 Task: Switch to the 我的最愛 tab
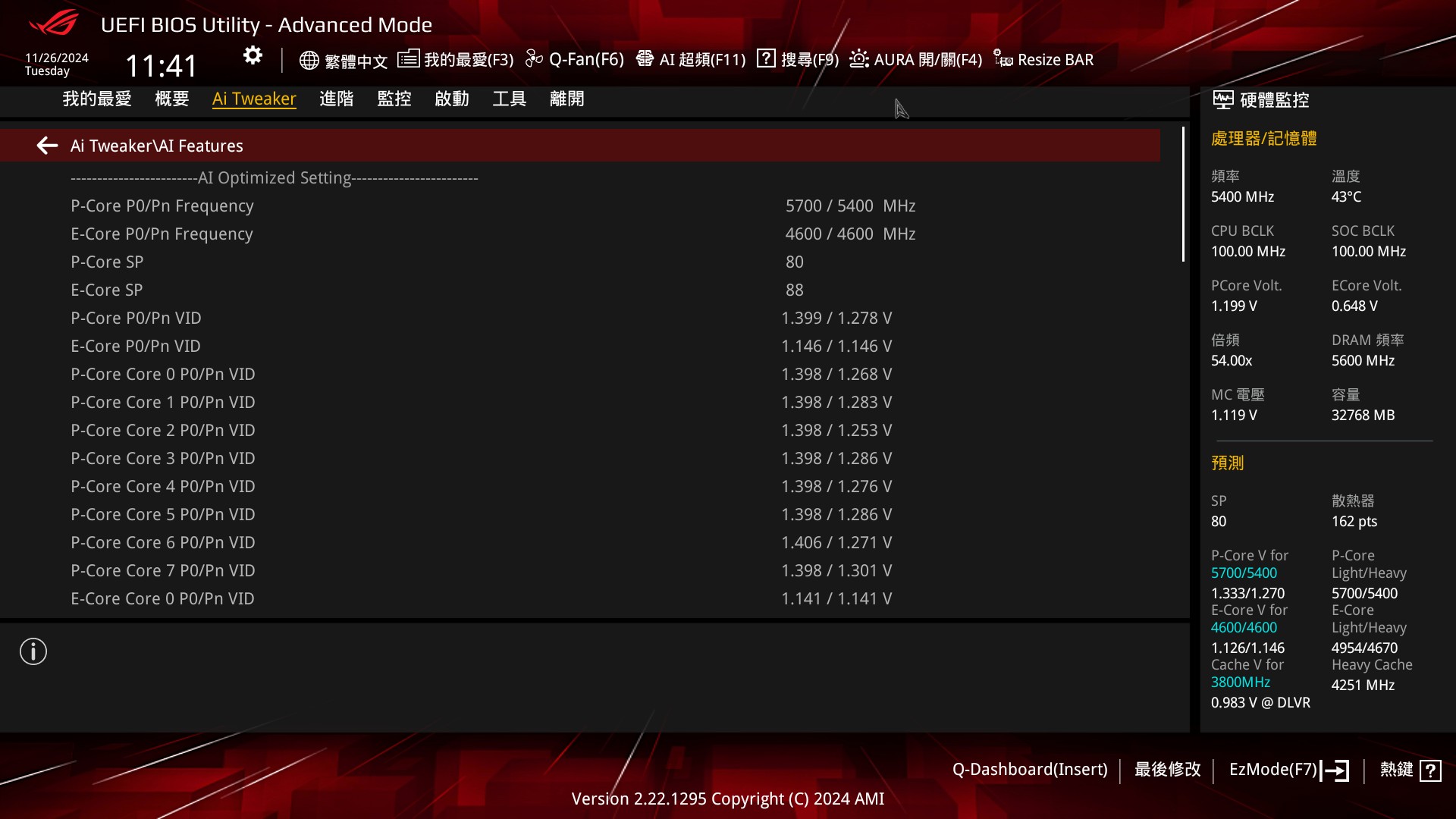coord(97,99)
